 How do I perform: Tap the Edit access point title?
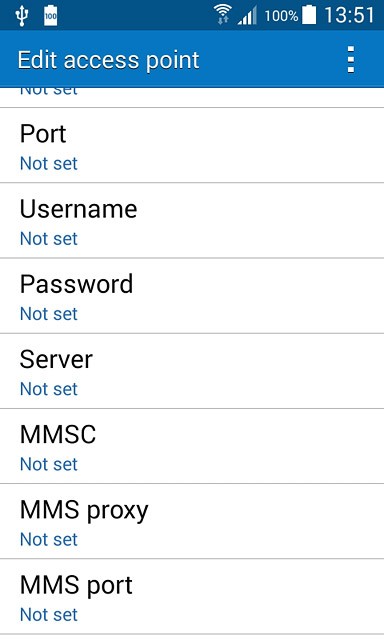(x=109, y=60)
